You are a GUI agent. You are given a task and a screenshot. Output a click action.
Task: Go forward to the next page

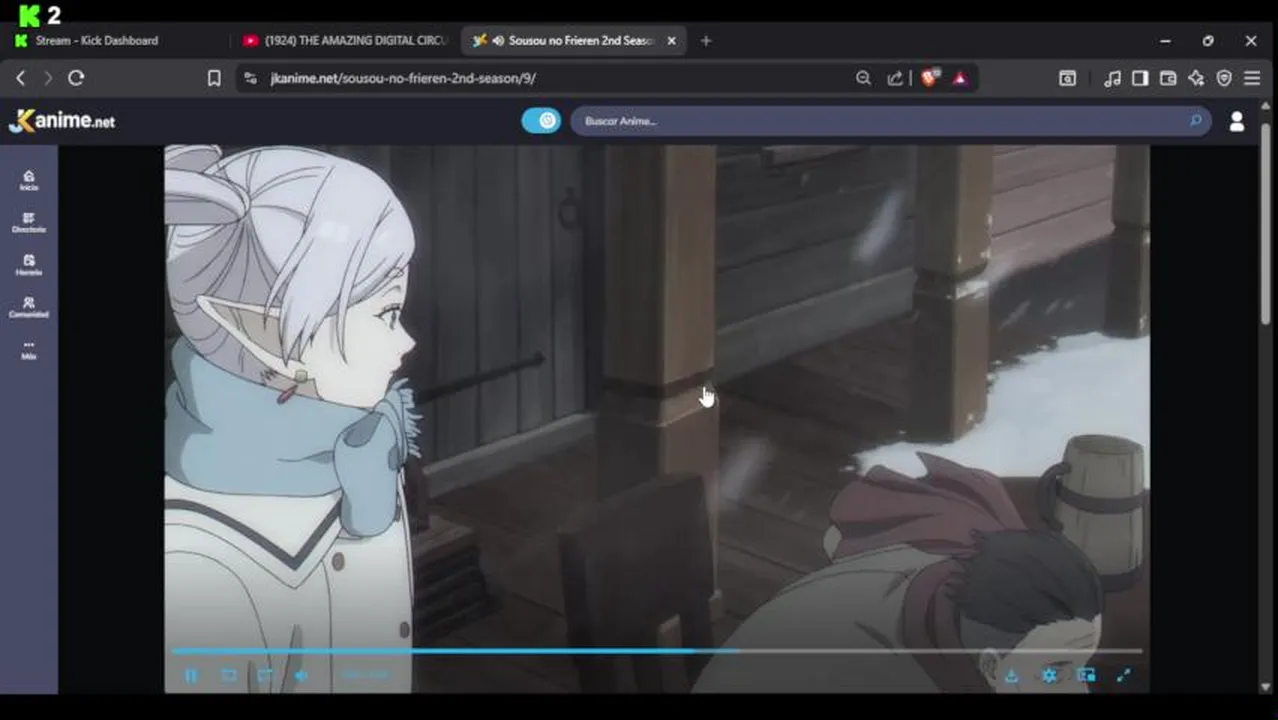click(x=47, y=78)
